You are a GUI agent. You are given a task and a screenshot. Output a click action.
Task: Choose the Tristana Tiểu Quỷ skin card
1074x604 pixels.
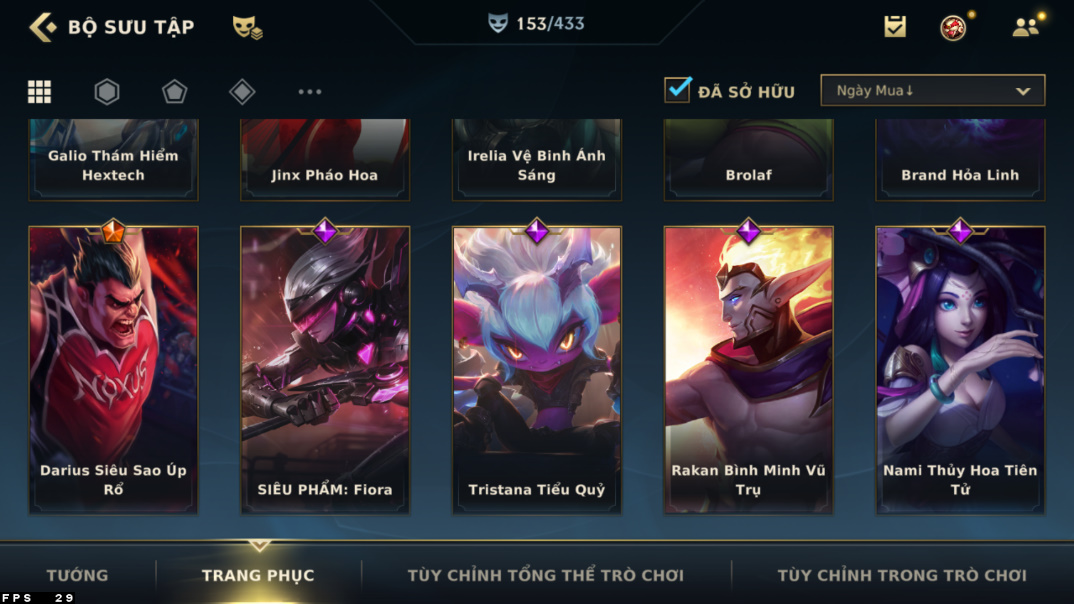[536, 370]
